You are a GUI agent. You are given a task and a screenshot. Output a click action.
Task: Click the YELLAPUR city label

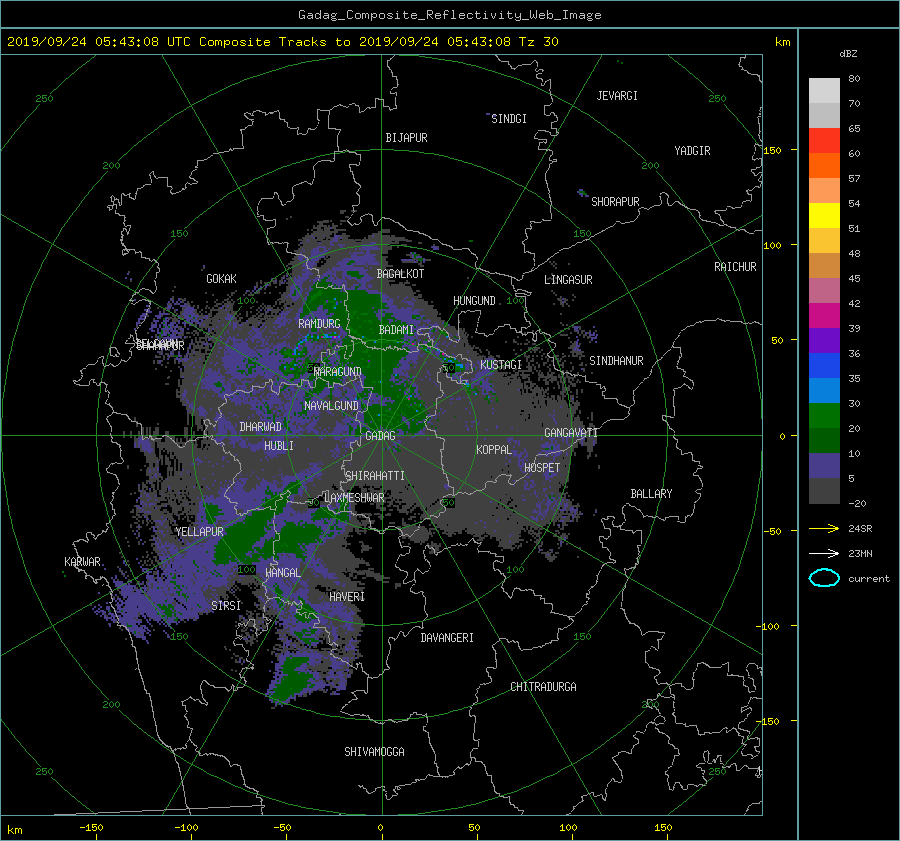200,532
